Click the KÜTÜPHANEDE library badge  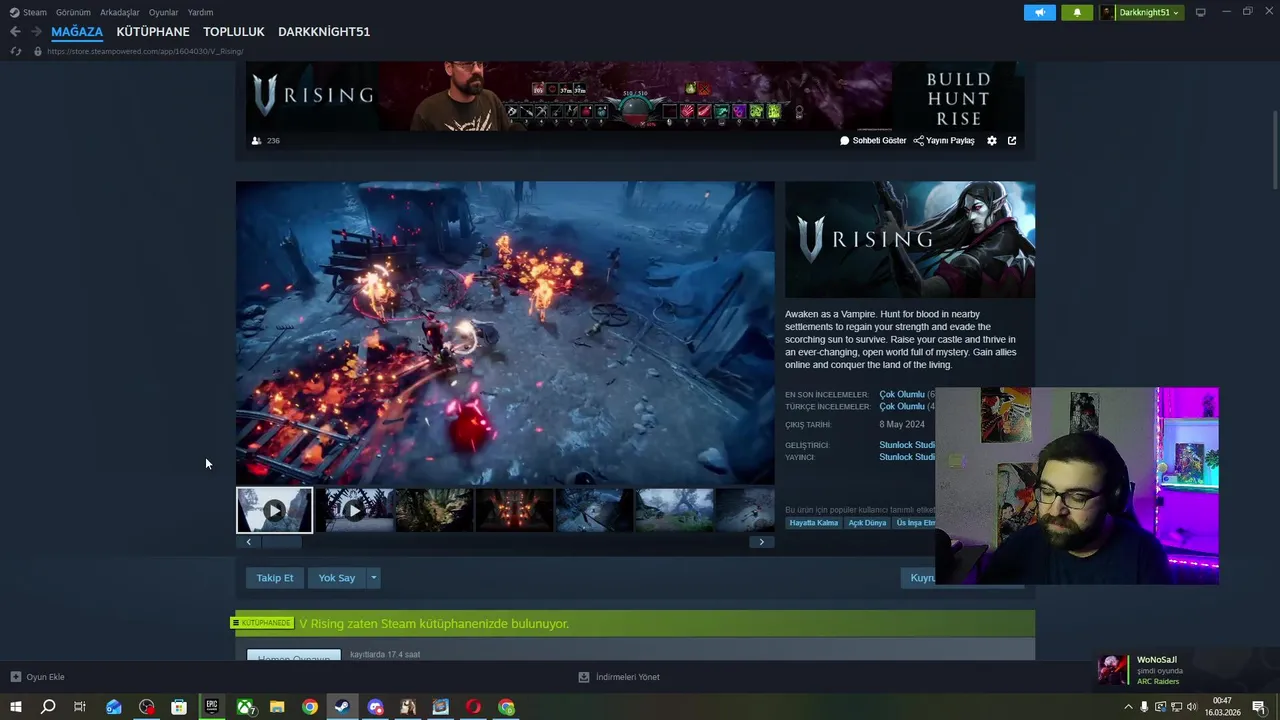tap(263, 623)
